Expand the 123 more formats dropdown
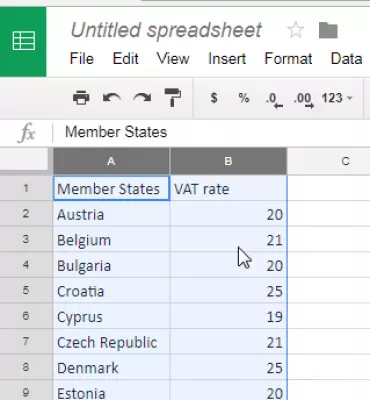 337,98
